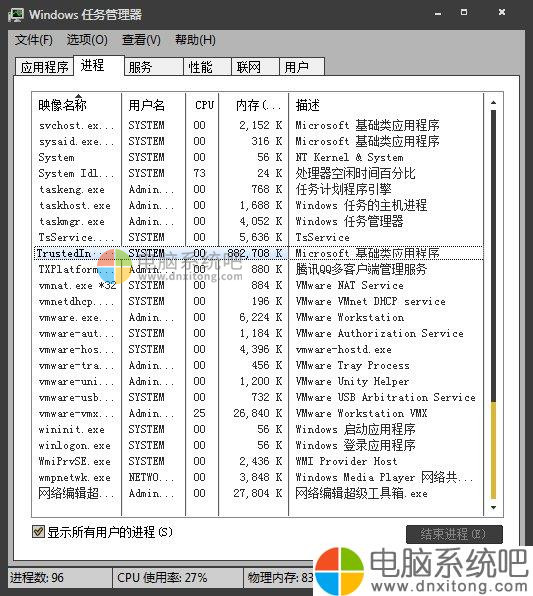The height and width of the screenshot is (596, 533).
Task: Toggle 显示所有用户的进程 checkbox
Action: point(38,531)
